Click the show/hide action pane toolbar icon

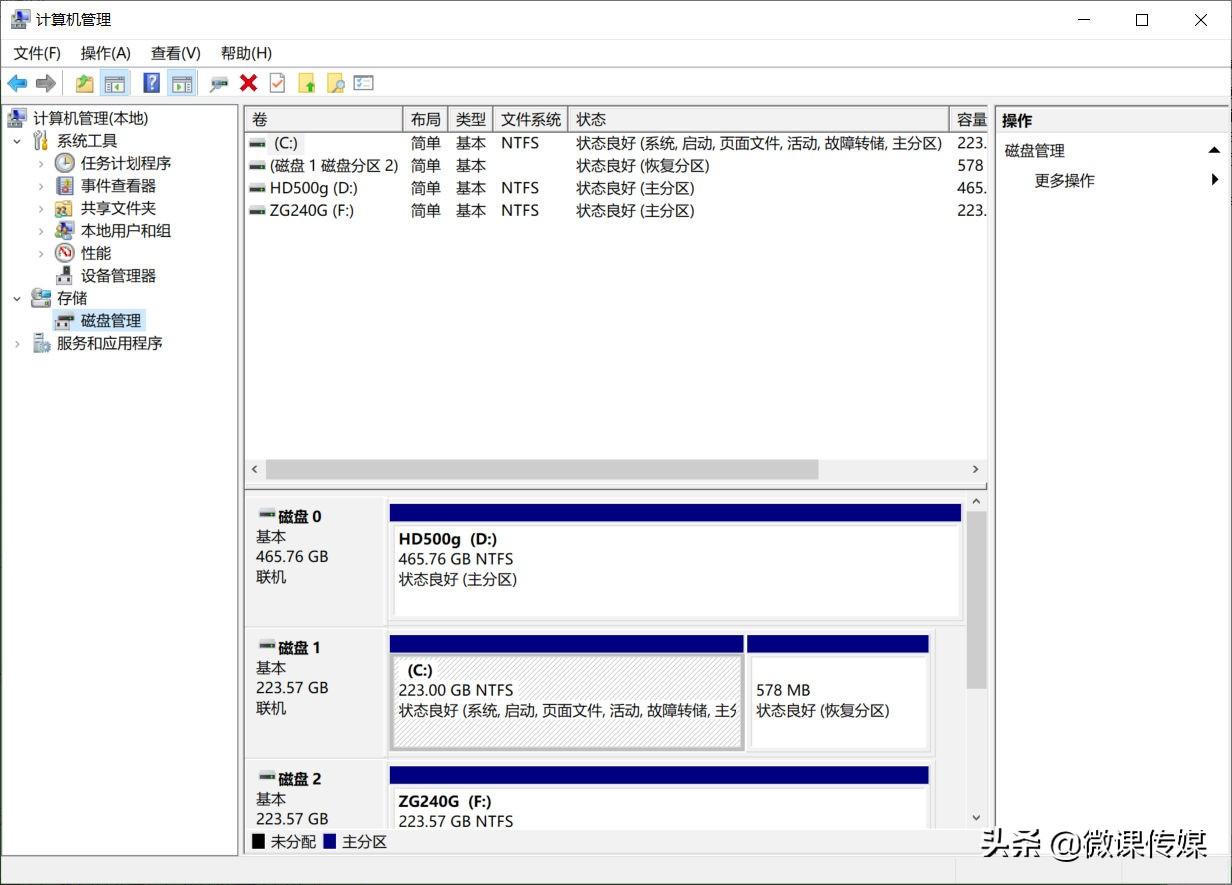pyautogui.click(x=182, y=83)
